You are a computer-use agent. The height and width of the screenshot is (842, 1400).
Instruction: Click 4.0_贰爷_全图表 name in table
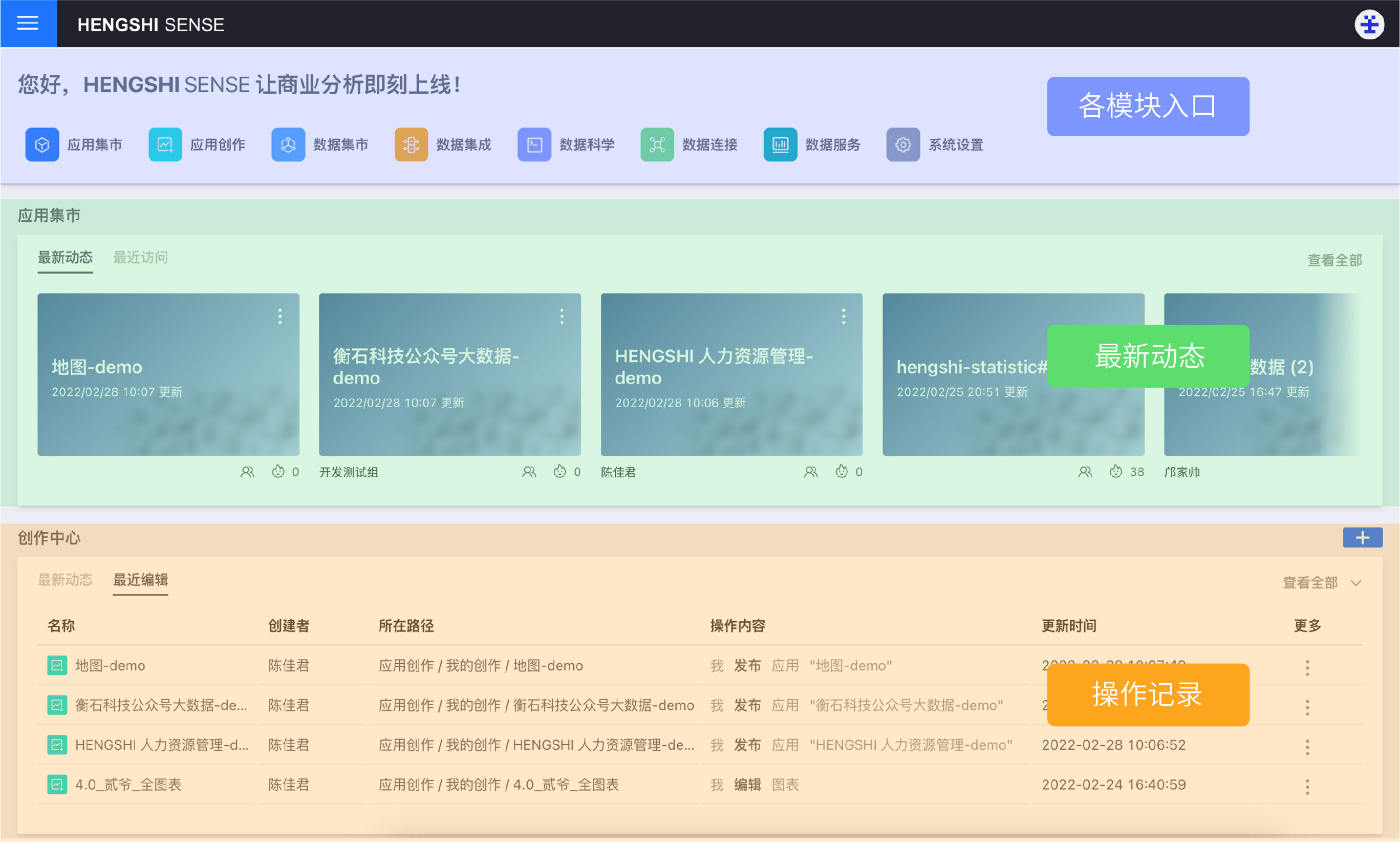128,785
